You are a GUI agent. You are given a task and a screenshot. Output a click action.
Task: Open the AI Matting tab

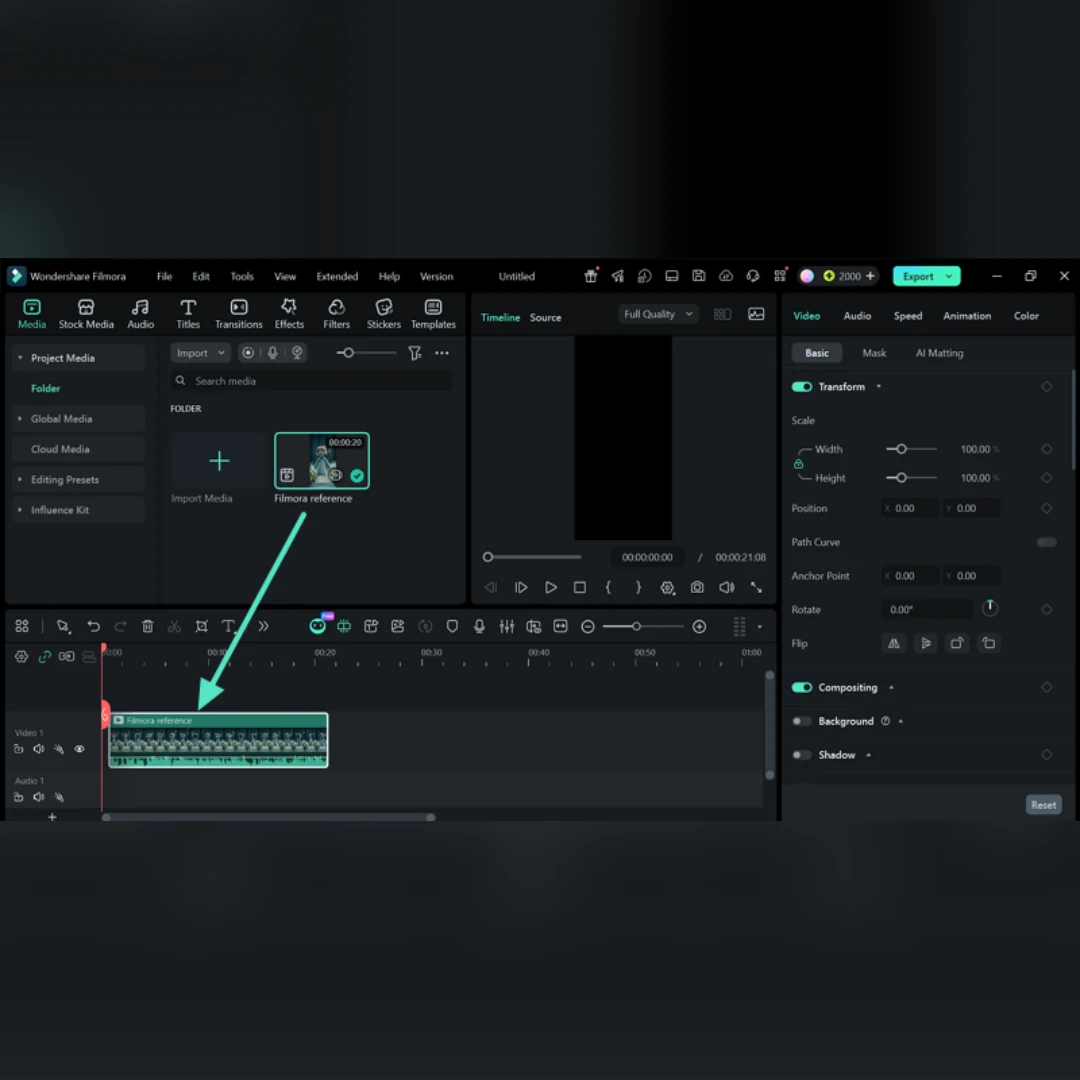939,353
